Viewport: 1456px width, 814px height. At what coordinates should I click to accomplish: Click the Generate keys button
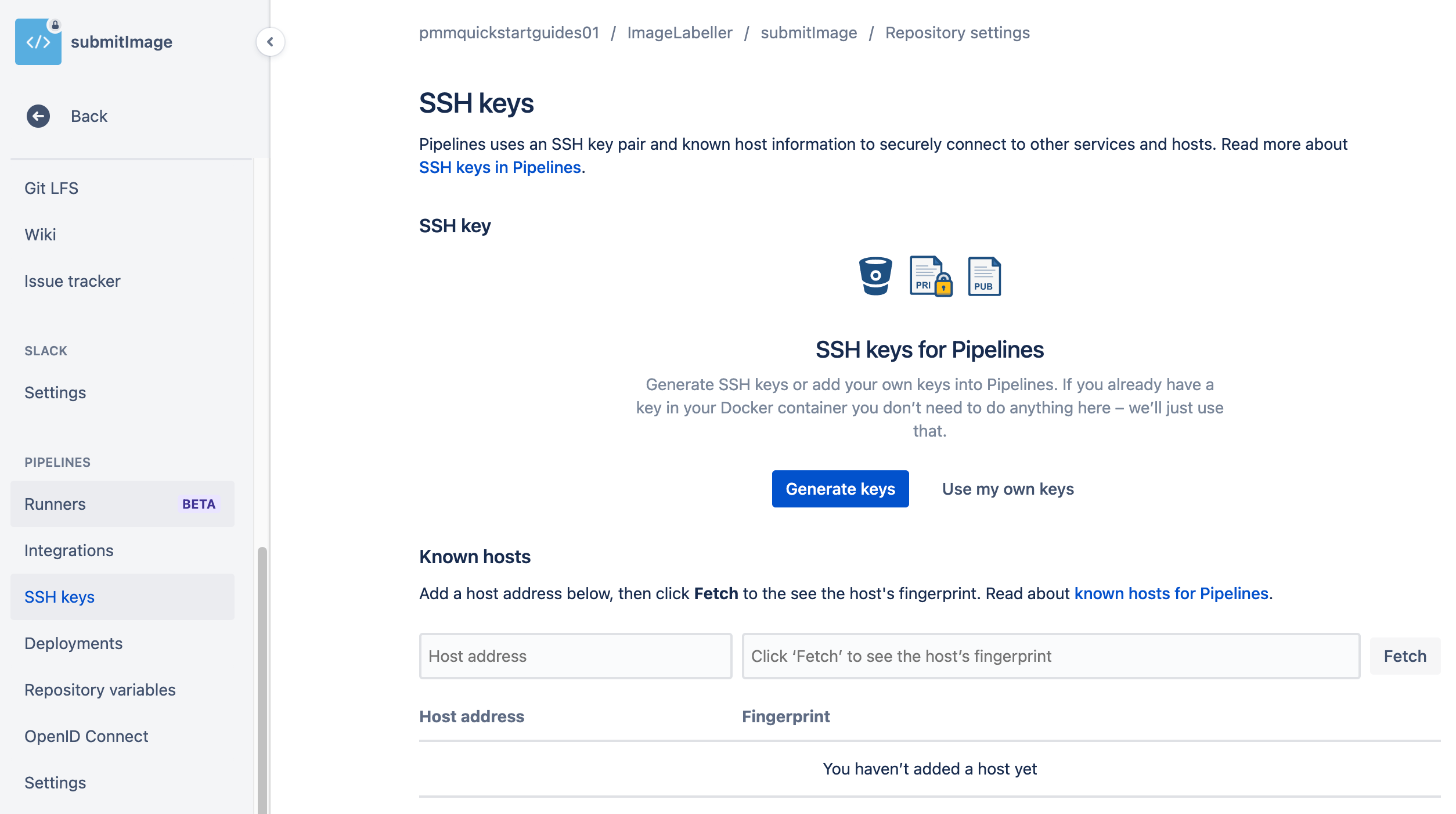841,489
